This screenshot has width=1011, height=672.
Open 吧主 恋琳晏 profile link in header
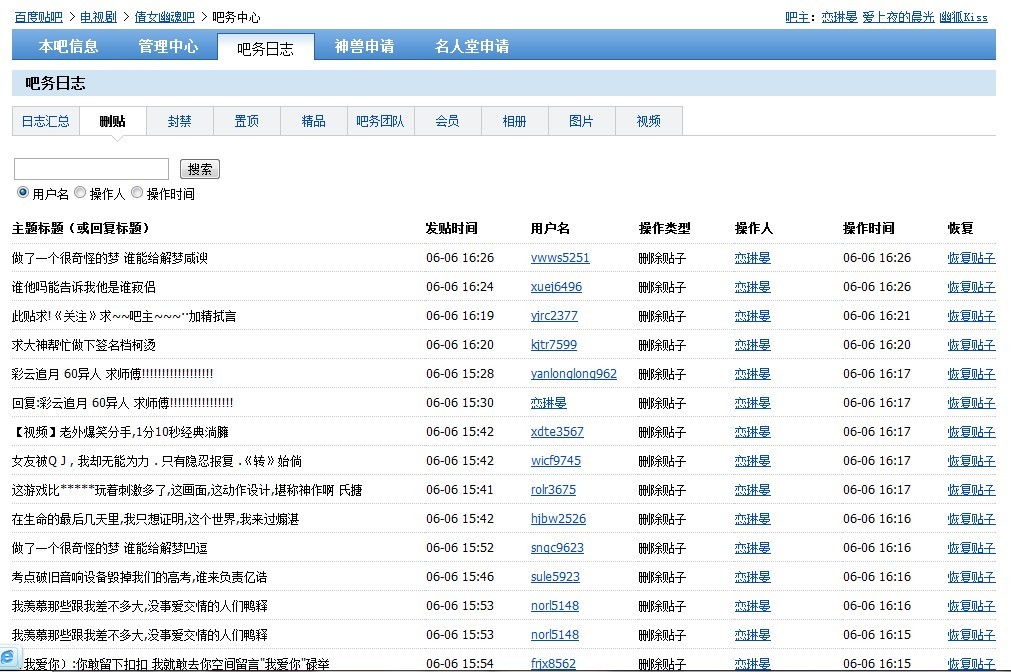[839, 17]
